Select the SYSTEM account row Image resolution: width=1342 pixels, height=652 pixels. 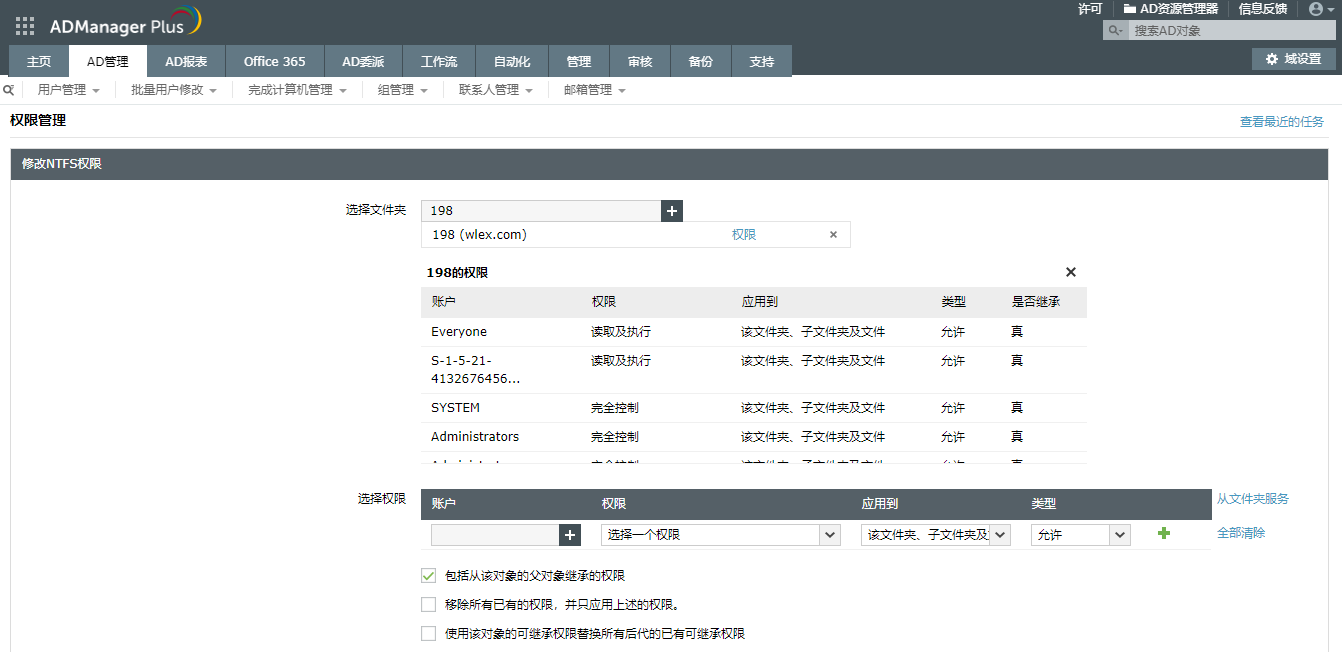754,408
